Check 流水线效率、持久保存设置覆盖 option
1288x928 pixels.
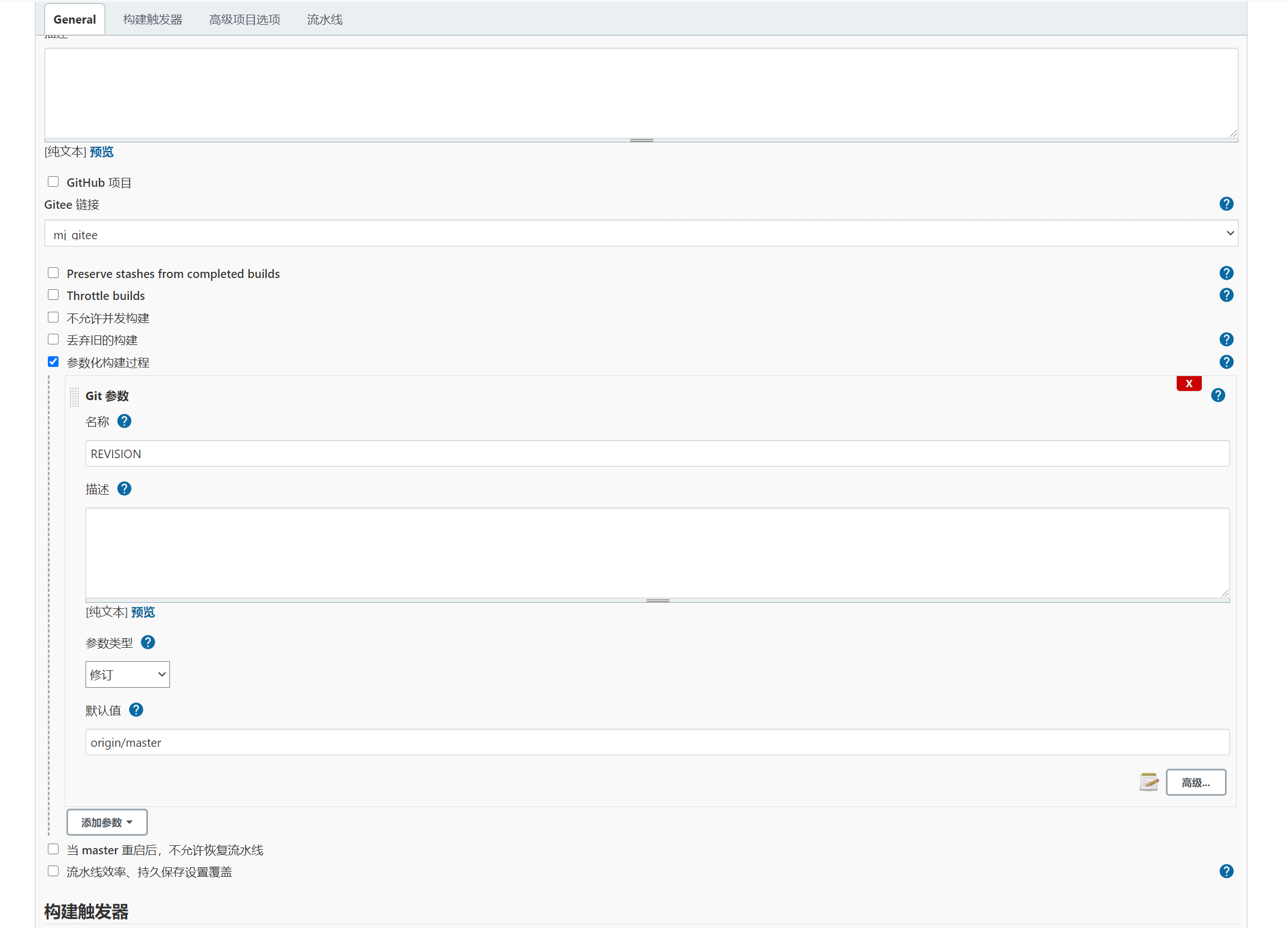click(53, 871)
